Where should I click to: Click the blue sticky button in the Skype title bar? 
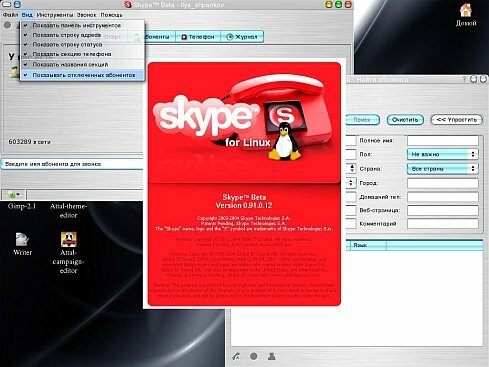point(17,4)
